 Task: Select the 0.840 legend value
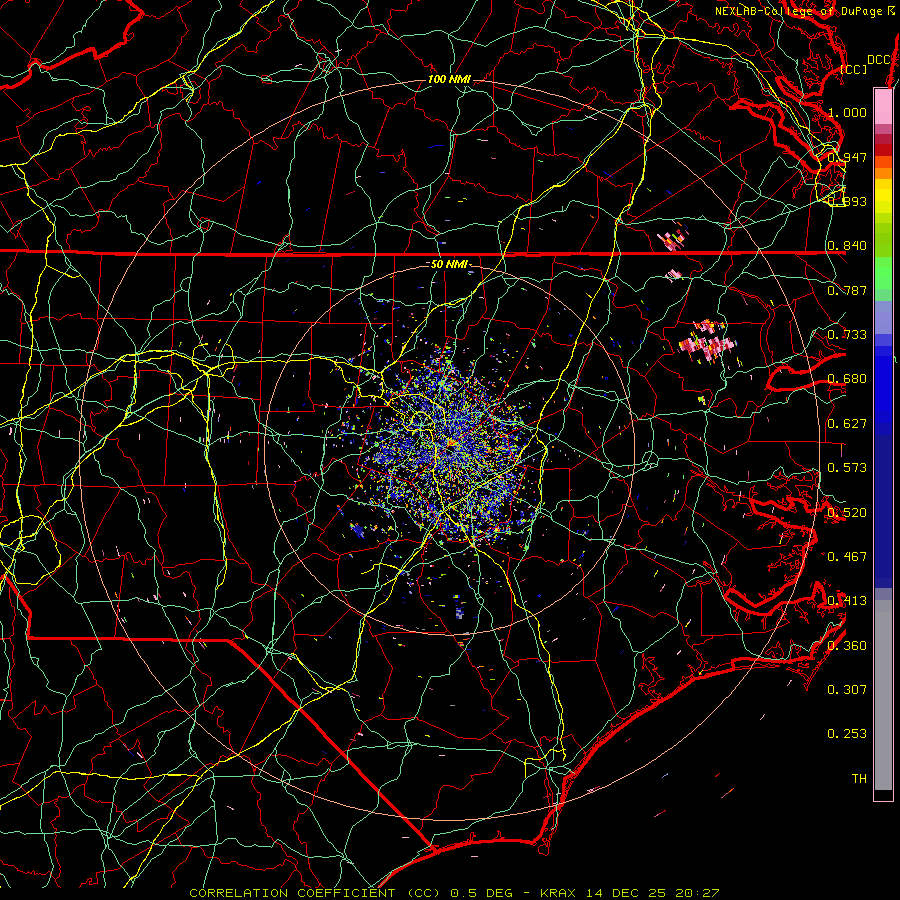click(x=847, y=246)
